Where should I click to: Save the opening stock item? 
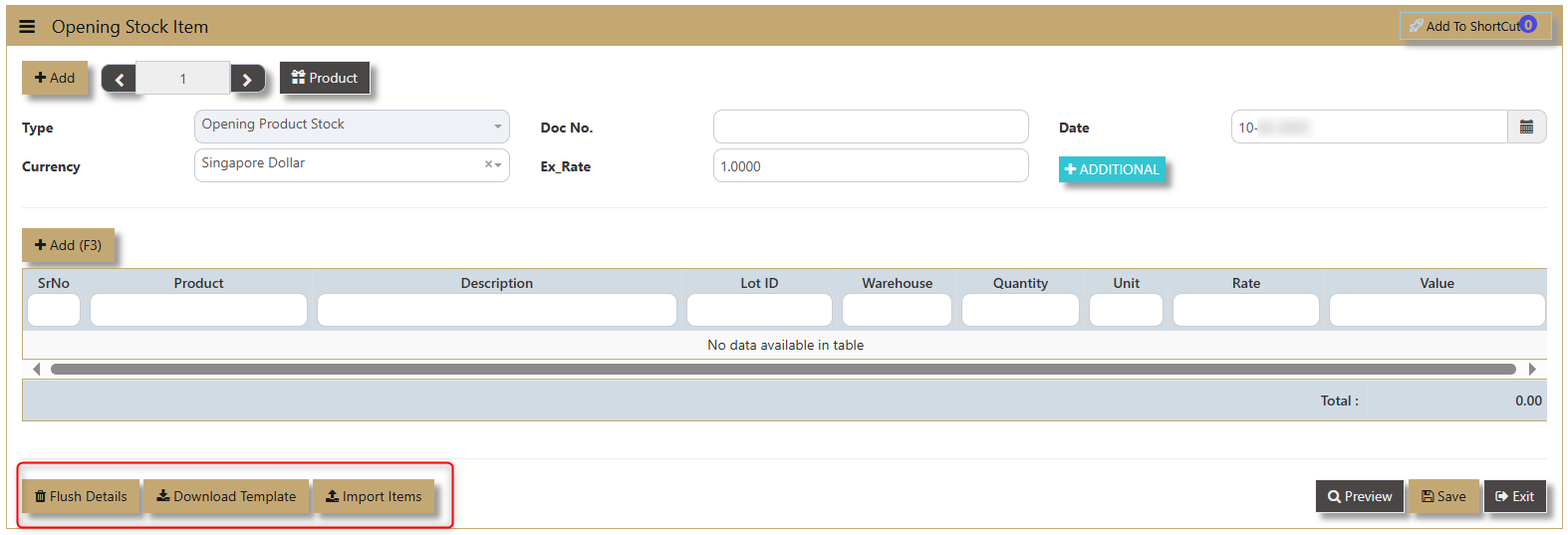(x=1442, y=496)
